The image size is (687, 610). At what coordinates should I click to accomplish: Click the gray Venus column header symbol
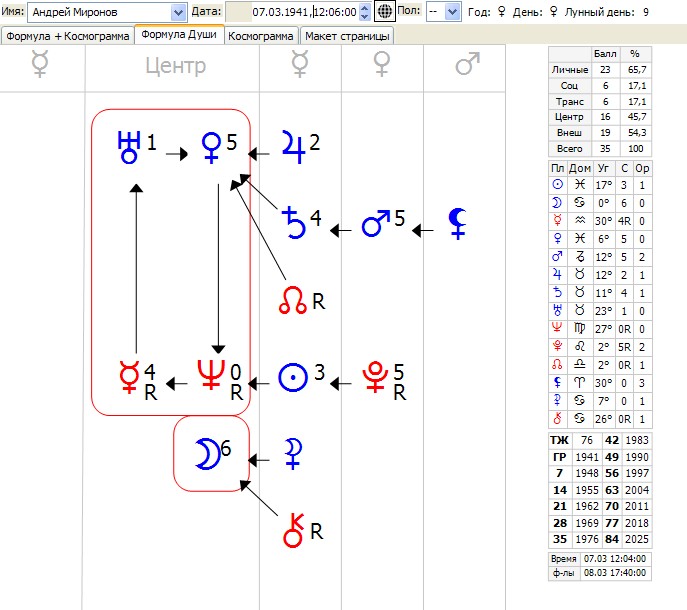(x=382, y=64)
